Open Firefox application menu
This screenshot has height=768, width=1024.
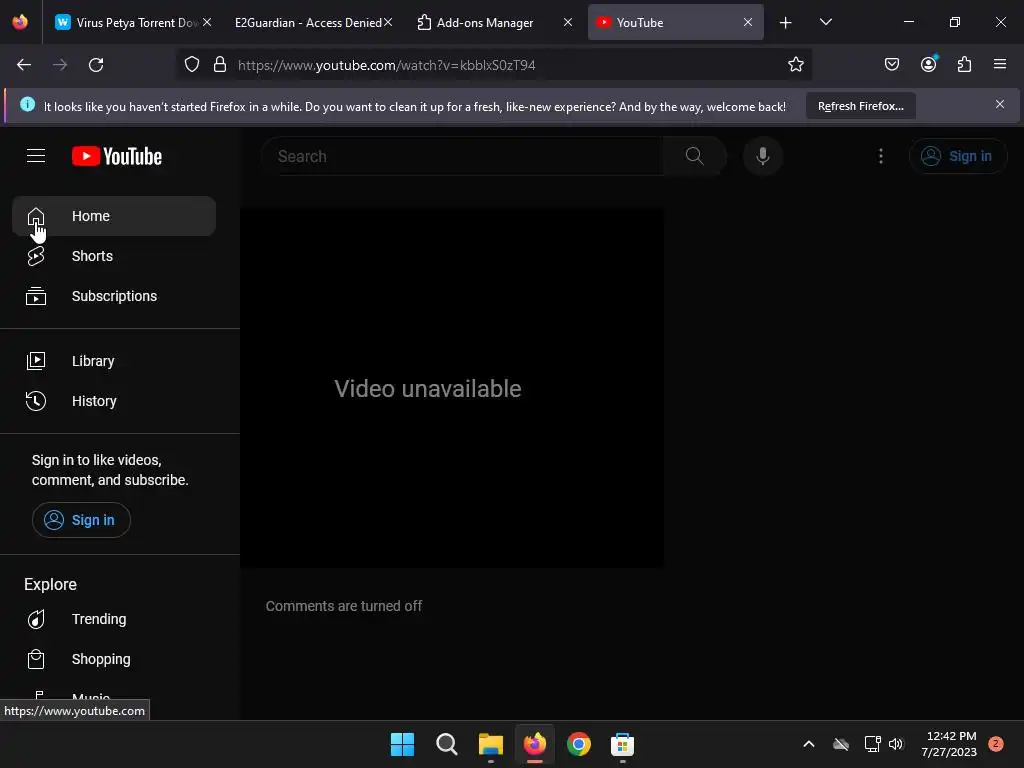[x=1000, y=65]
